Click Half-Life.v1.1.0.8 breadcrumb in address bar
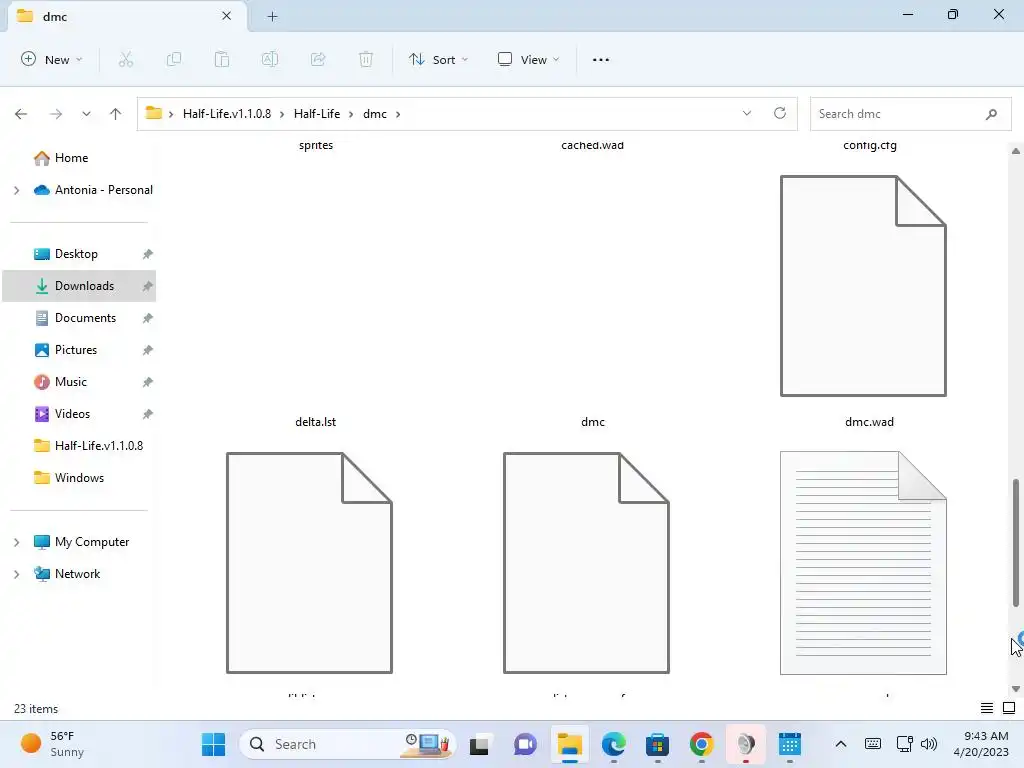This screenshot has width=1024, height=768. 227,114
